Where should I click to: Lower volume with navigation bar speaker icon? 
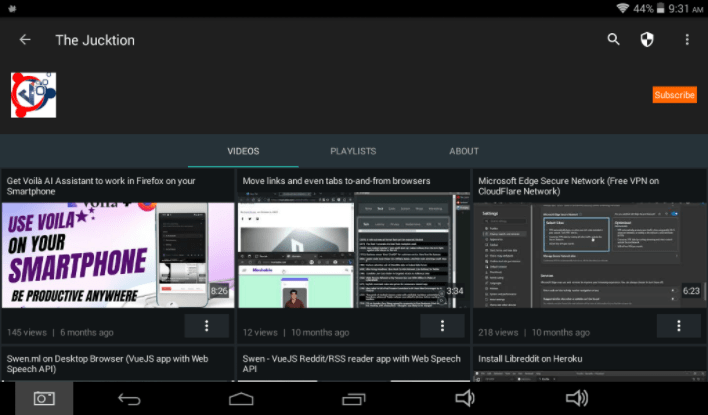tap(465, 398)
